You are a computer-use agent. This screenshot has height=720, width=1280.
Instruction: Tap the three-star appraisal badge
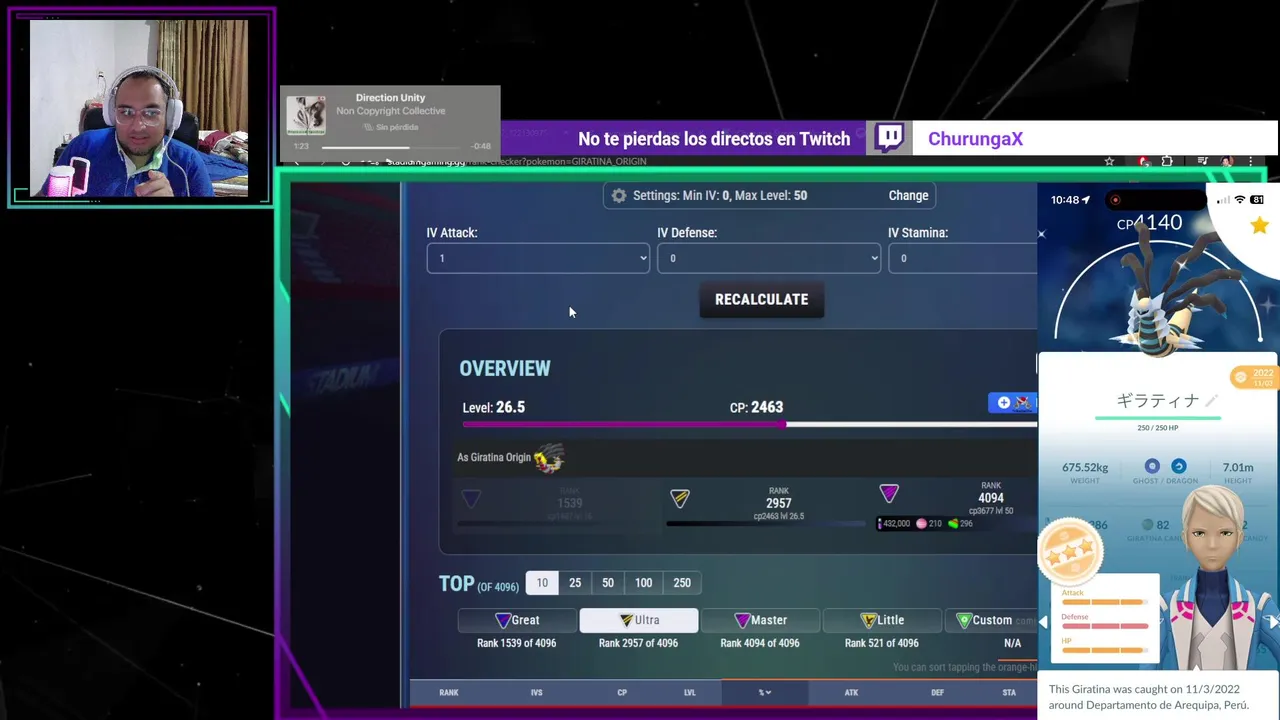click(1070, 550)
